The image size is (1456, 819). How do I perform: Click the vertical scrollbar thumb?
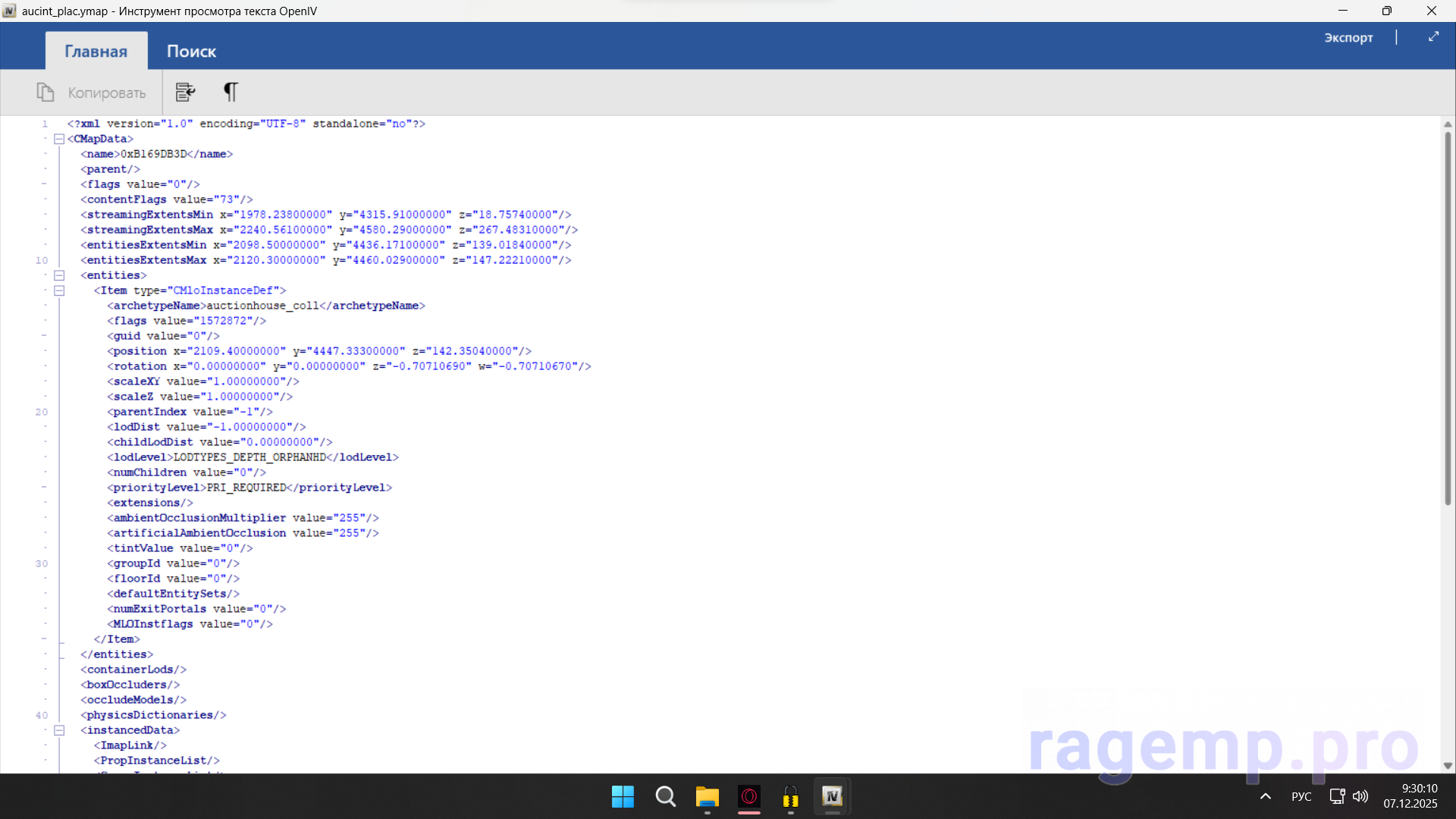tap(1447, 318)
